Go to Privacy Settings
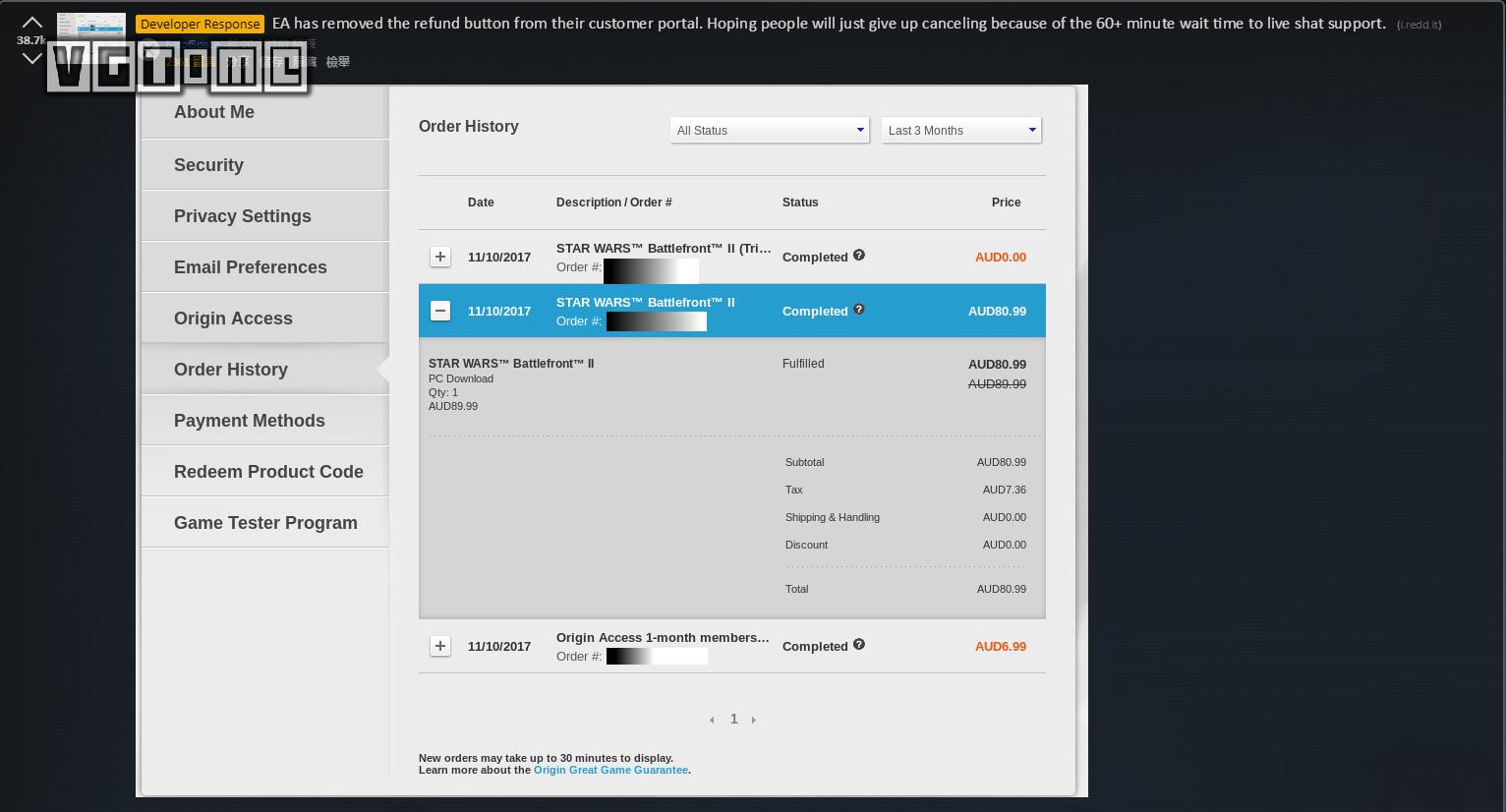 coord(265,216)
